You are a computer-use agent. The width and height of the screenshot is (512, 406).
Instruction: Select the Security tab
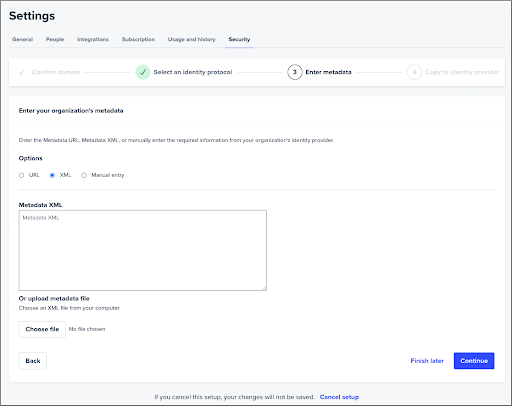click(x=239, y=39)
